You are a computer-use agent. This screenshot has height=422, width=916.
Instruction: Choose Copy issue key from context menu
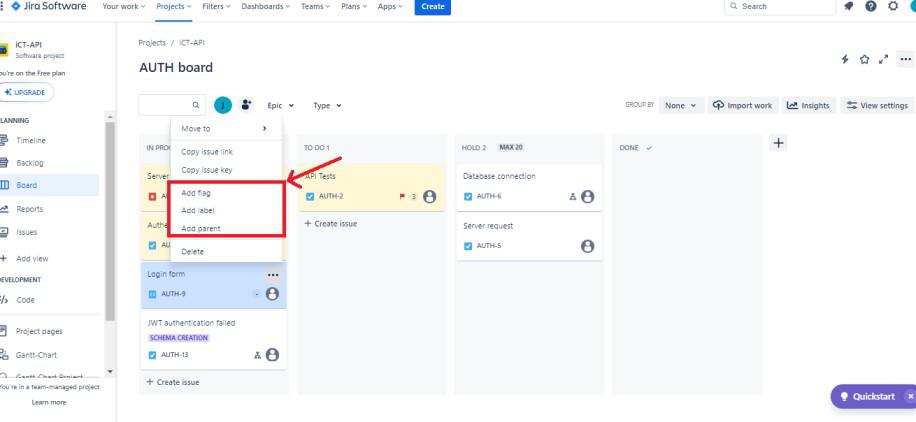tap(226, 170)
